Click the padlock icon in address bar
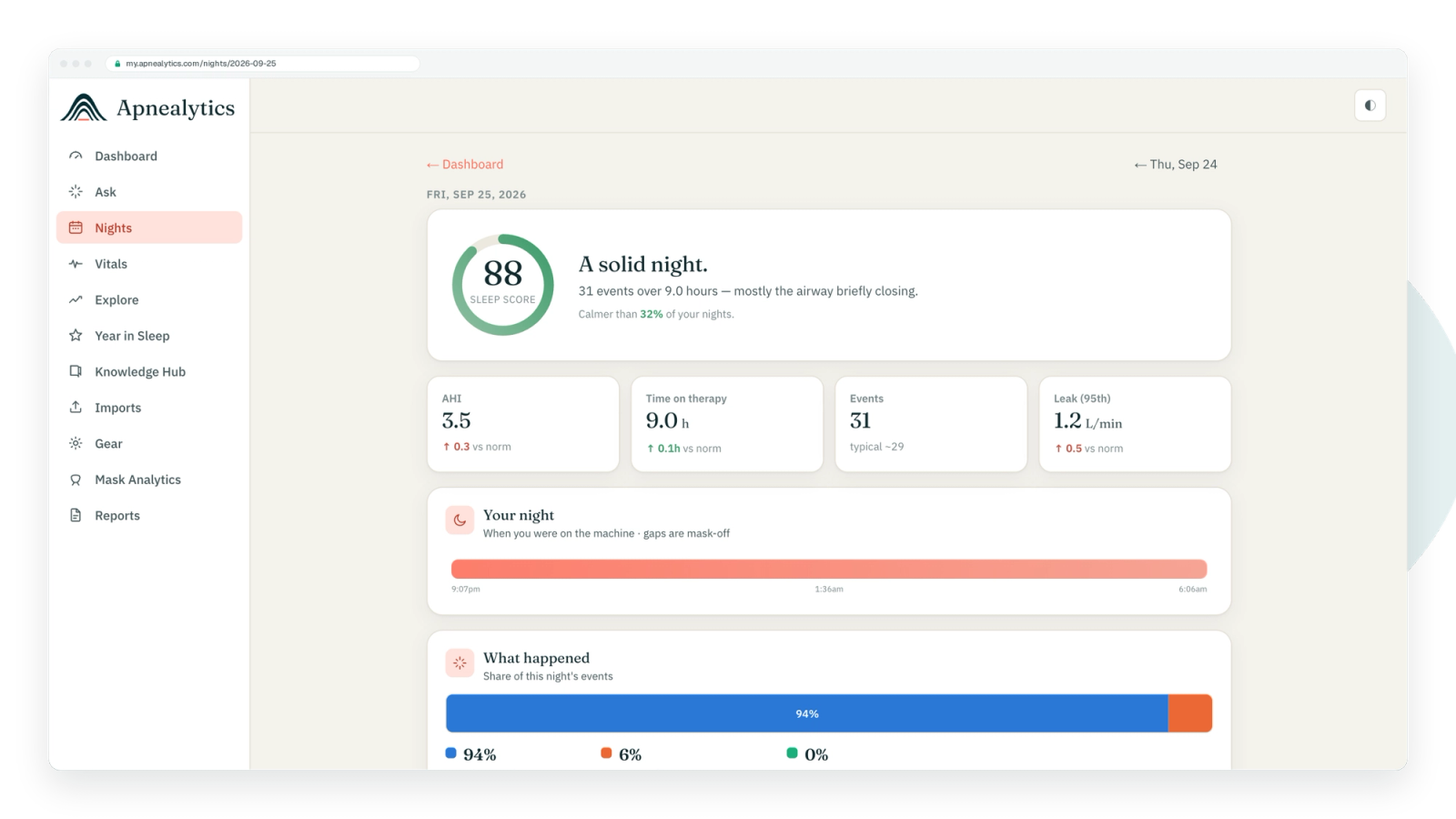1456x819 pixels. click(117, 64)
